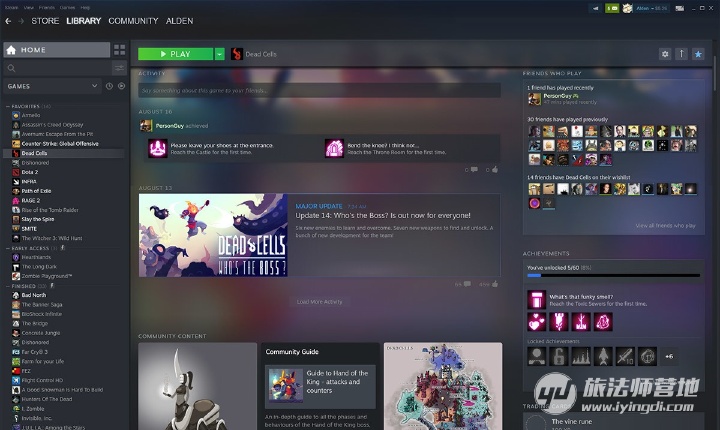Open advanced filter icon next to search
Screen dimensions: 720x430
120,68
